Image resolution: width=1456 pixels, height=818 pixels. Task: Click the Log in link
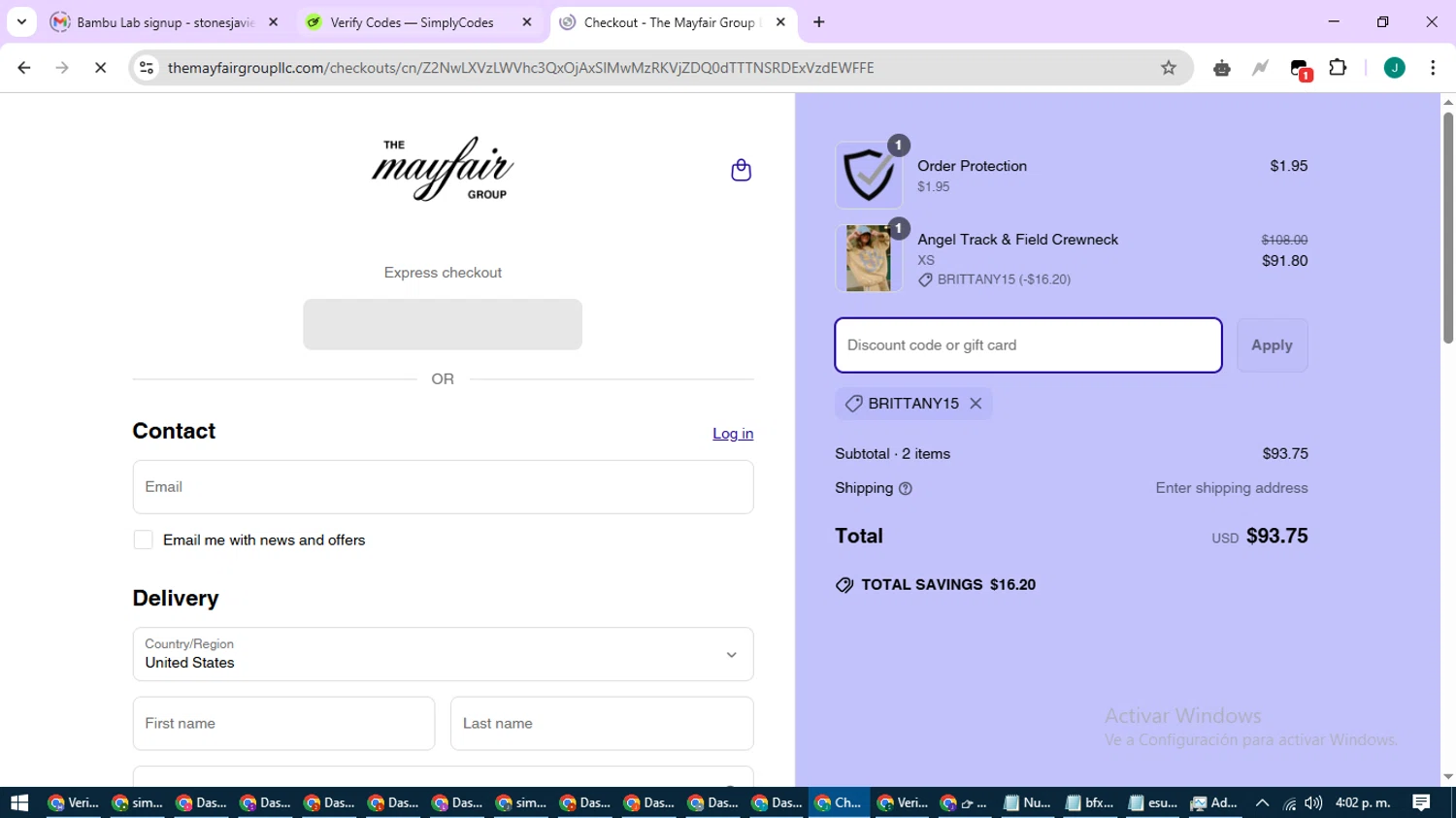pos(733,434)
